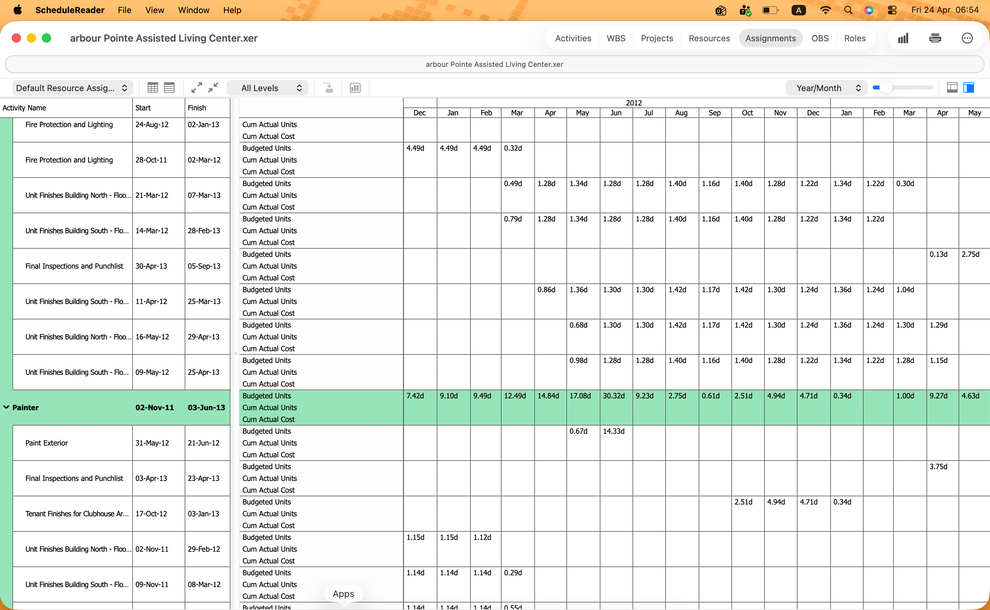The image size is (990, 610).
Task: Click the expand all arrows icon
Action: click(196, 88)
